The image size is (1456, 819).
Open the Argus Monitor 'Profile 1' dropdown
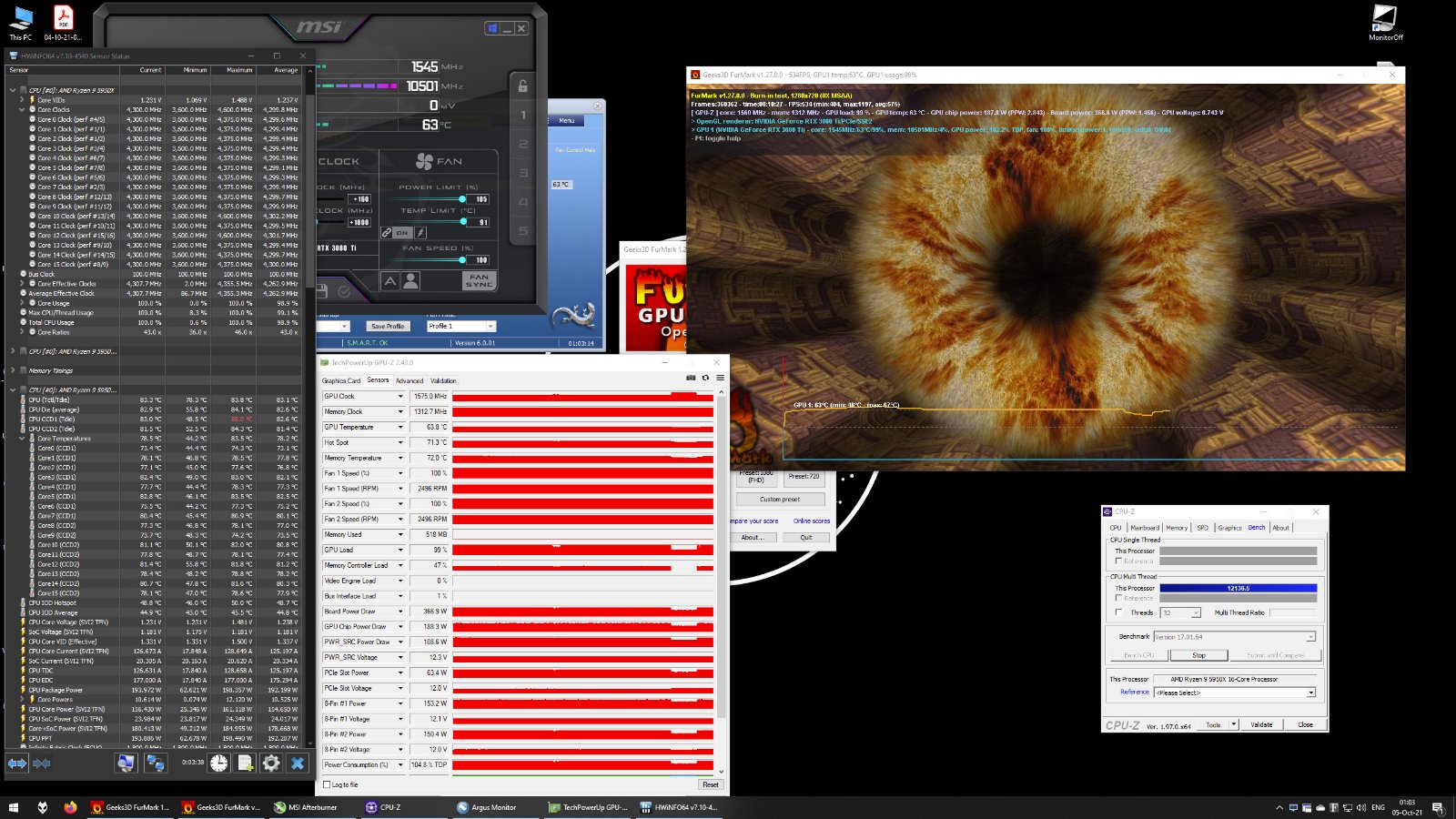pyautogui.click(x=461, y=326)
